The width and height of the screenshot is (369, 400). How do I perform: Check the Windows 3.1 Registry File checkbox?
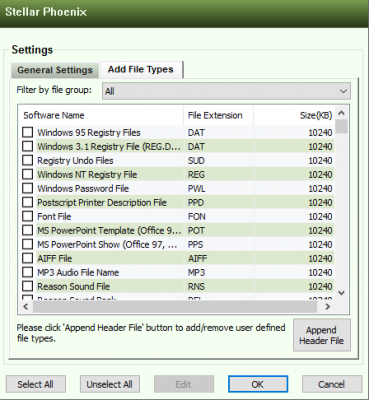tap(28, 146)
